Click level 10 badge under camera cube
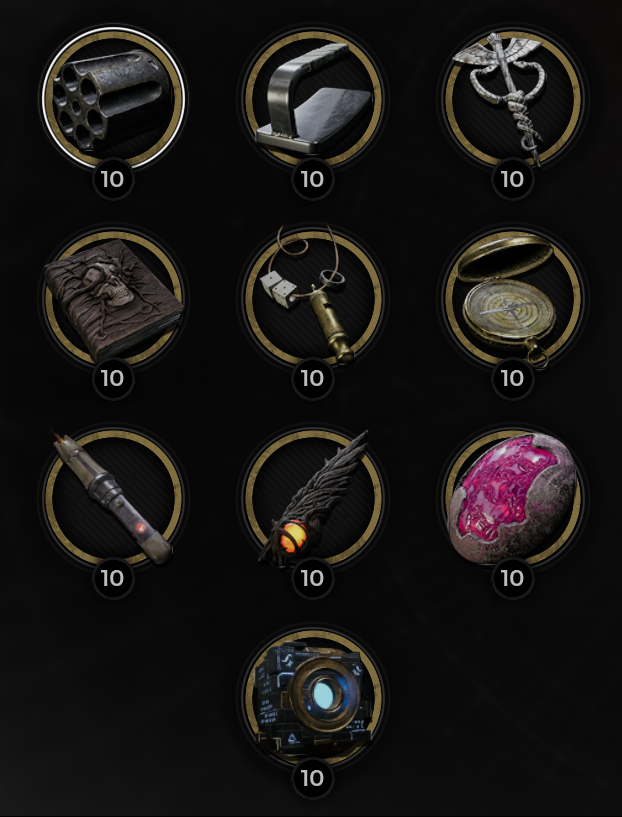The image size is (622, 817). (313, 778)
